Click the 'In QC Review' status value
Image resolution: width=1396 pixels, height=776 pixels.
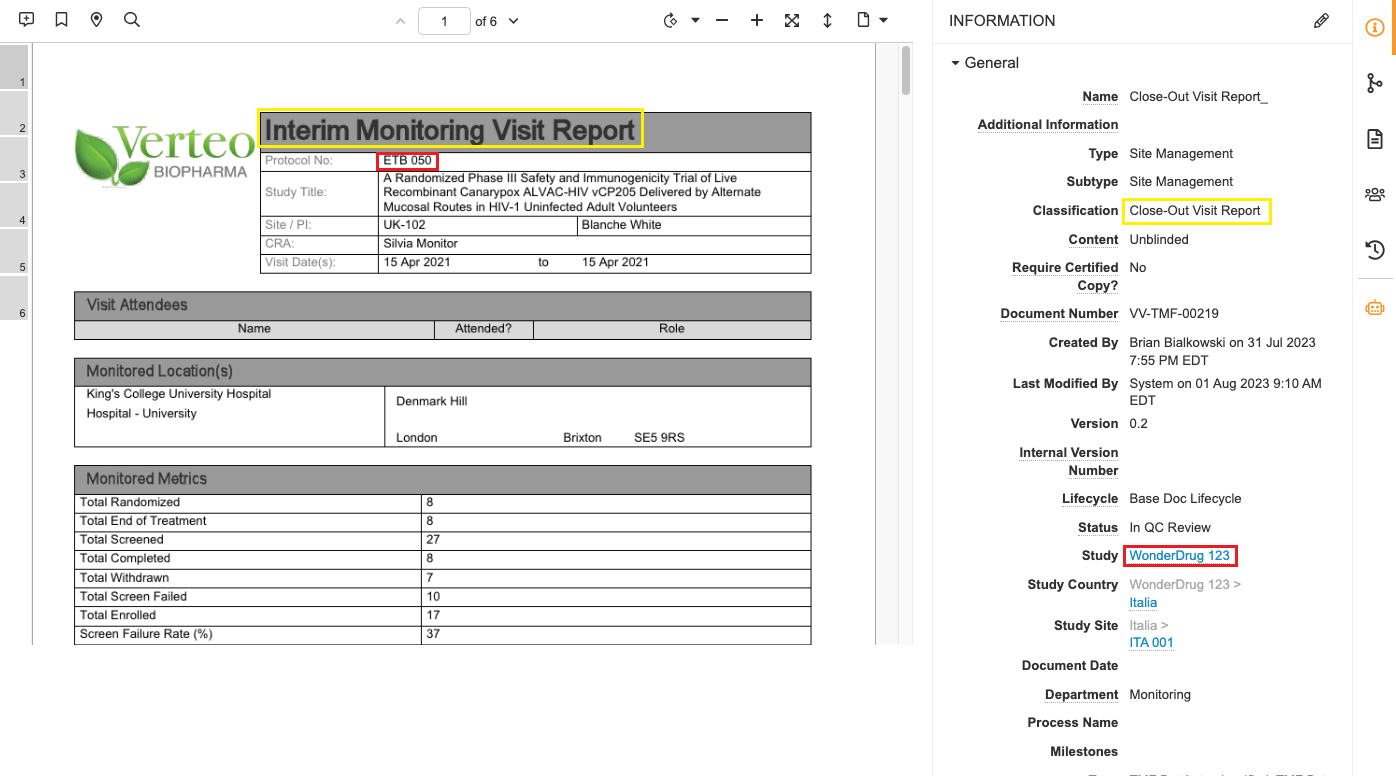(1170, 528)
